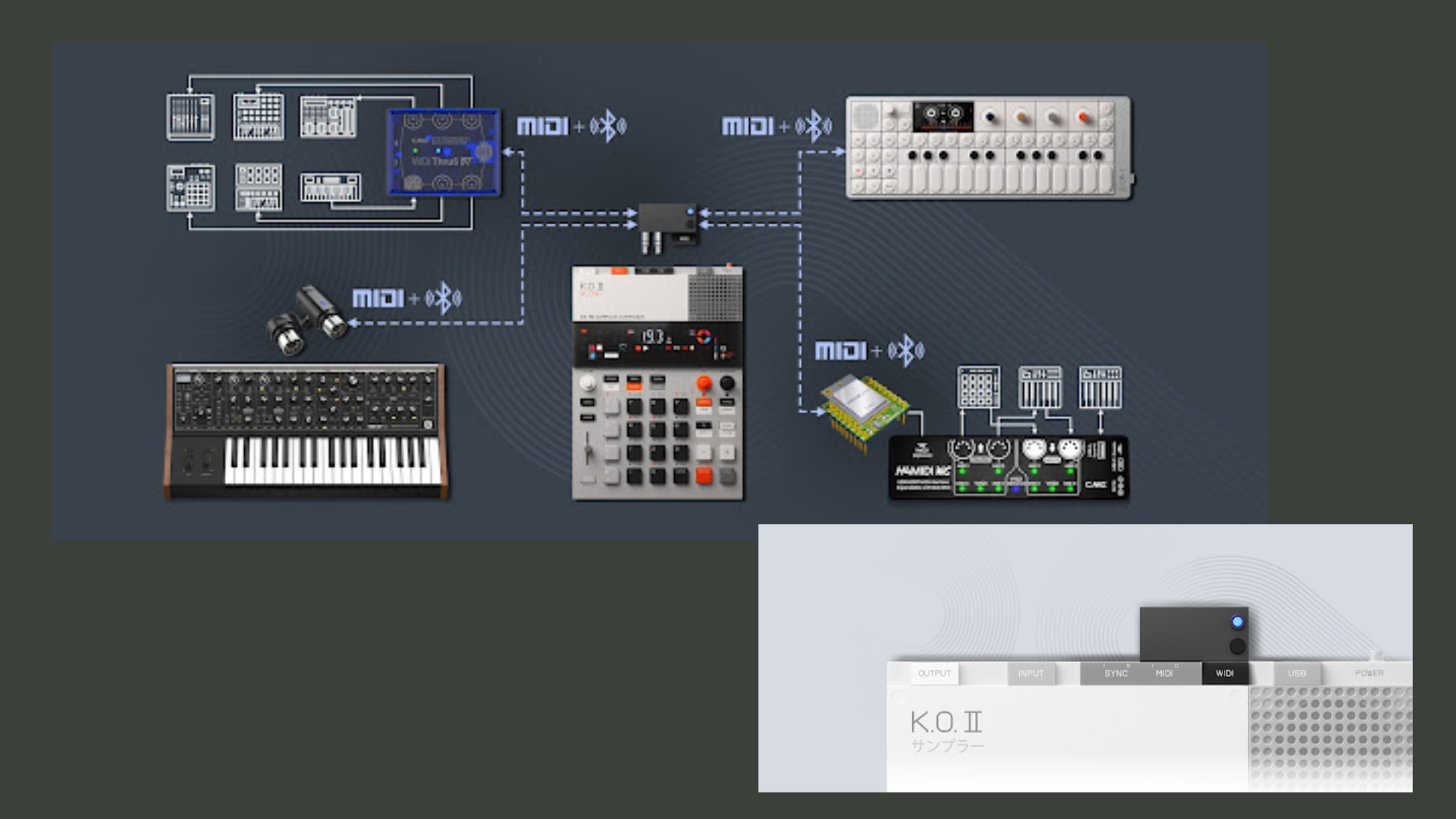Click the WIDI Thru6 BT blue box

(x=444, y=152)
